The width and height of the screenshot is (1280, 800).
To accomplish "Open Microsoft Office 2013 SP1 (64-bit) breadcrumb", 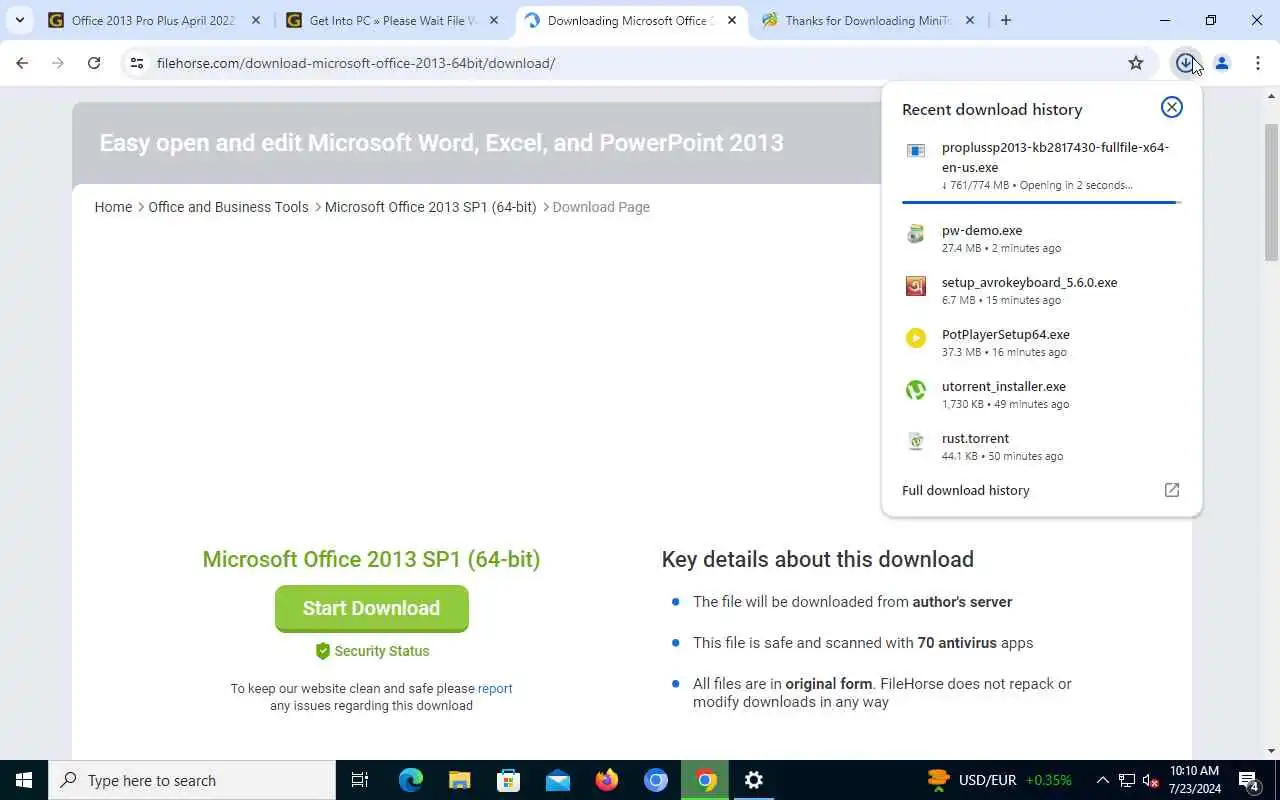I will [430, 207].
